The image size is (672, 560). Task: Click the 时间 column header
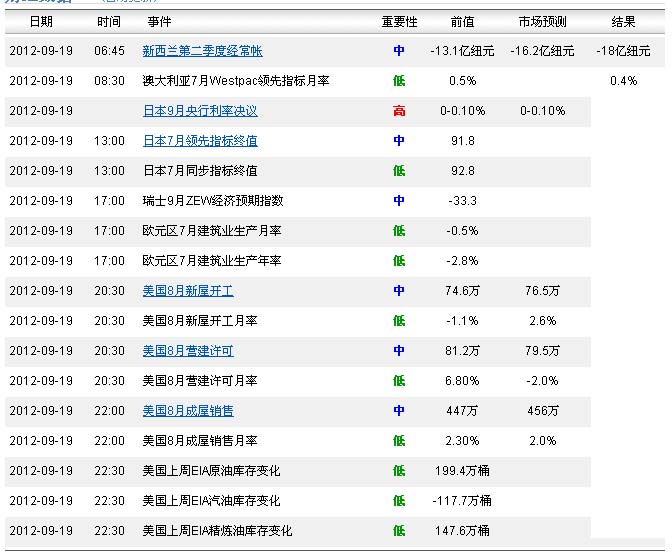[109, 21]
